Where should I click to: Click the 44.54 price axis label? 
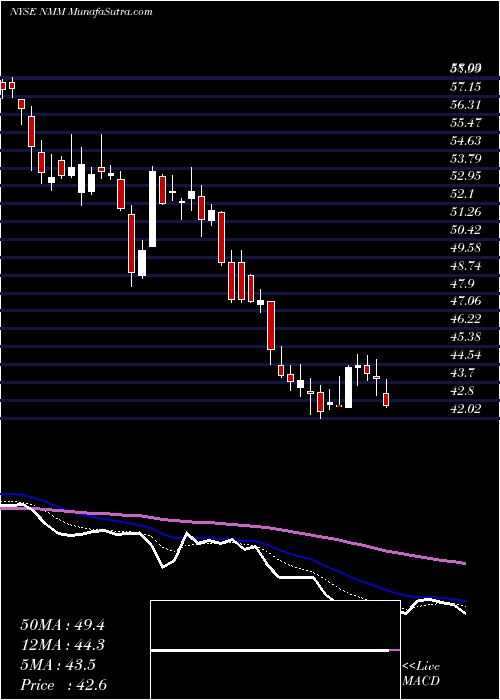(465, 355)
